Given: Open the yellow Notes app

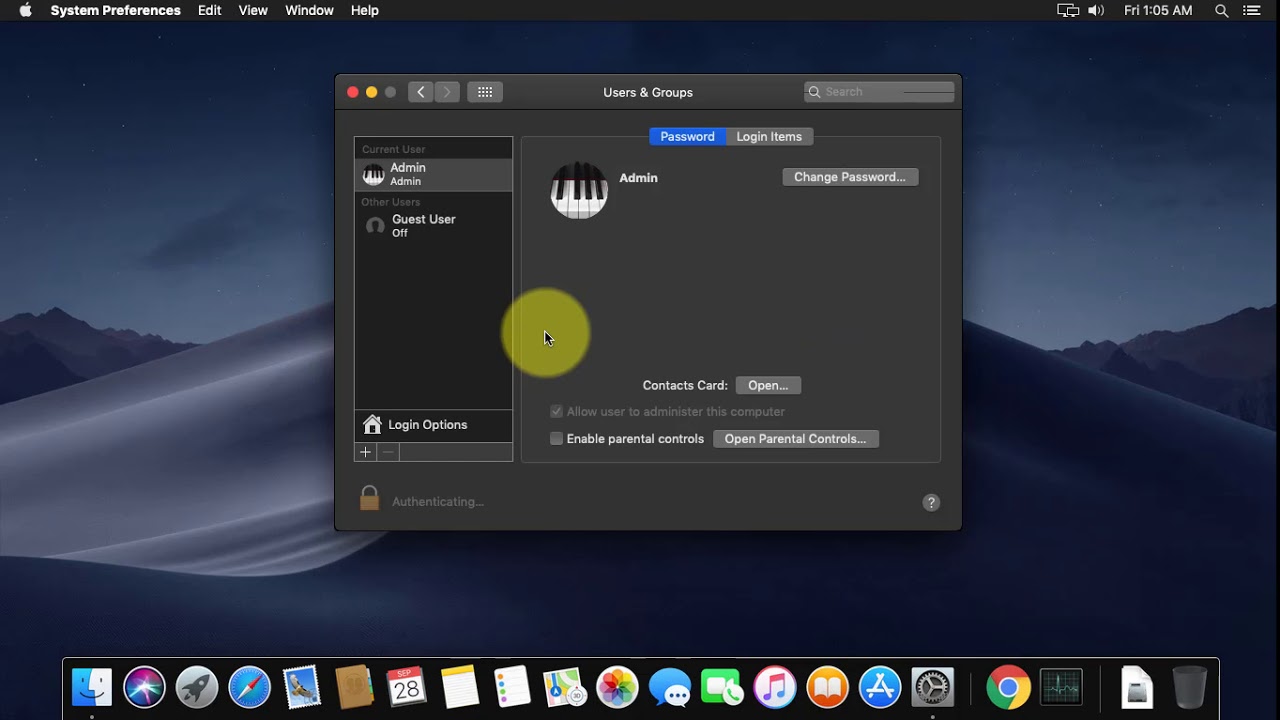Looking at the screenshot, I should click(x=459, y=688).
